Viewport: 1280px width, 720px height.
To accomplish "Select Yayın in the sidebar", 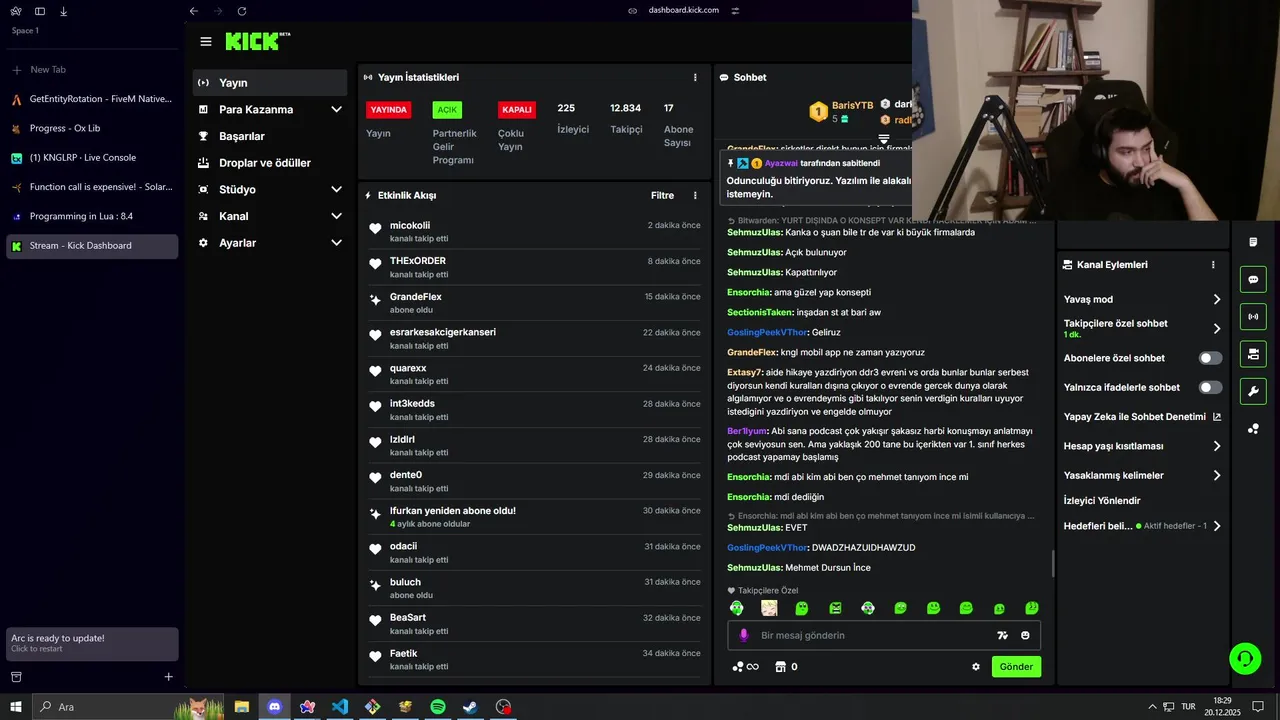I will tap(271, 83).
